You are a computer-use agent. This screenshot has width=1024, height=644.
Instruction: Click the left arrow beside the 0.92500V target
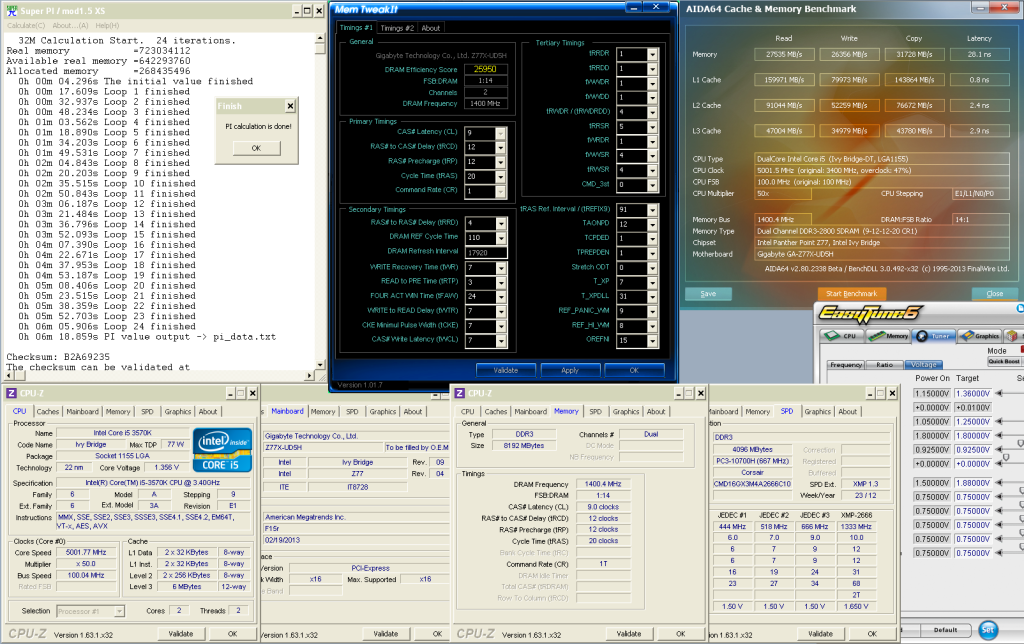point(999,449)
